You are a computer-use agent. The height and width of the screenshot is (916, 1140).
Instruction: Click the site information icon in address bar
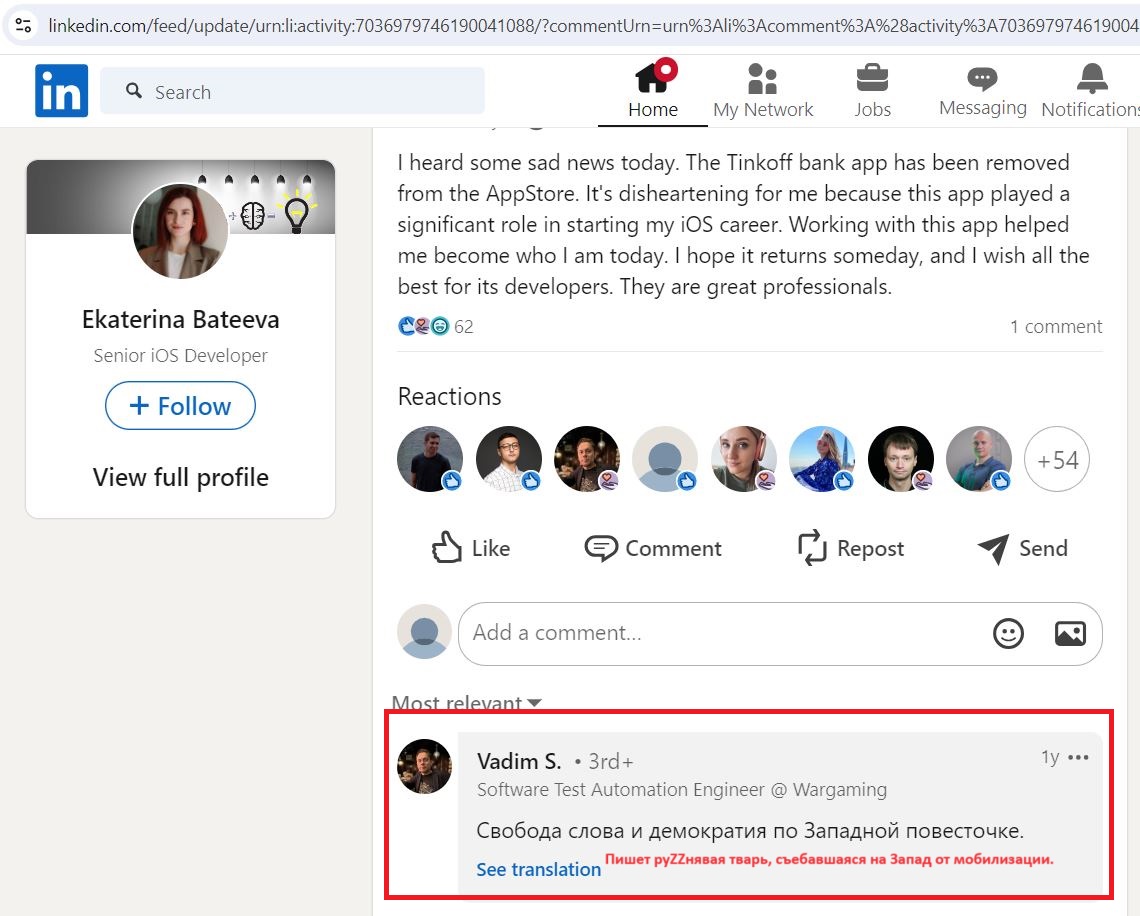[23, 25]
